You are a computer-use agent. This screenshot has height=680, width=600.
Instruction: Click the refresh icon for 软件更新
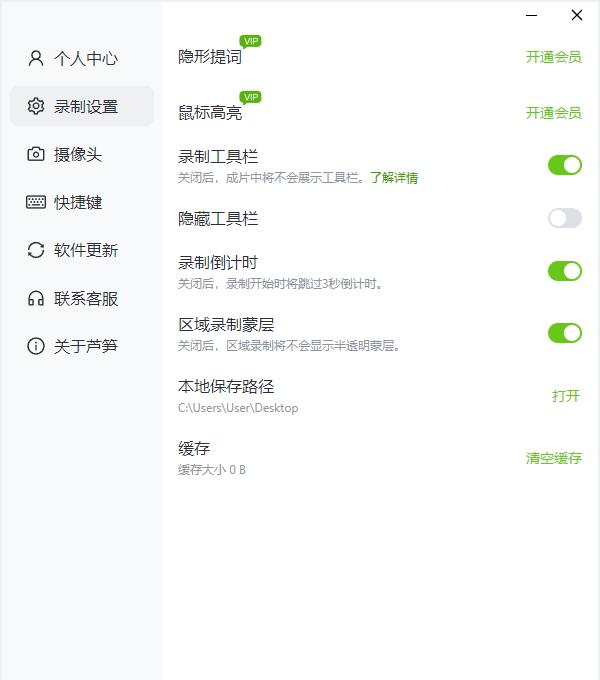(36, 250)
